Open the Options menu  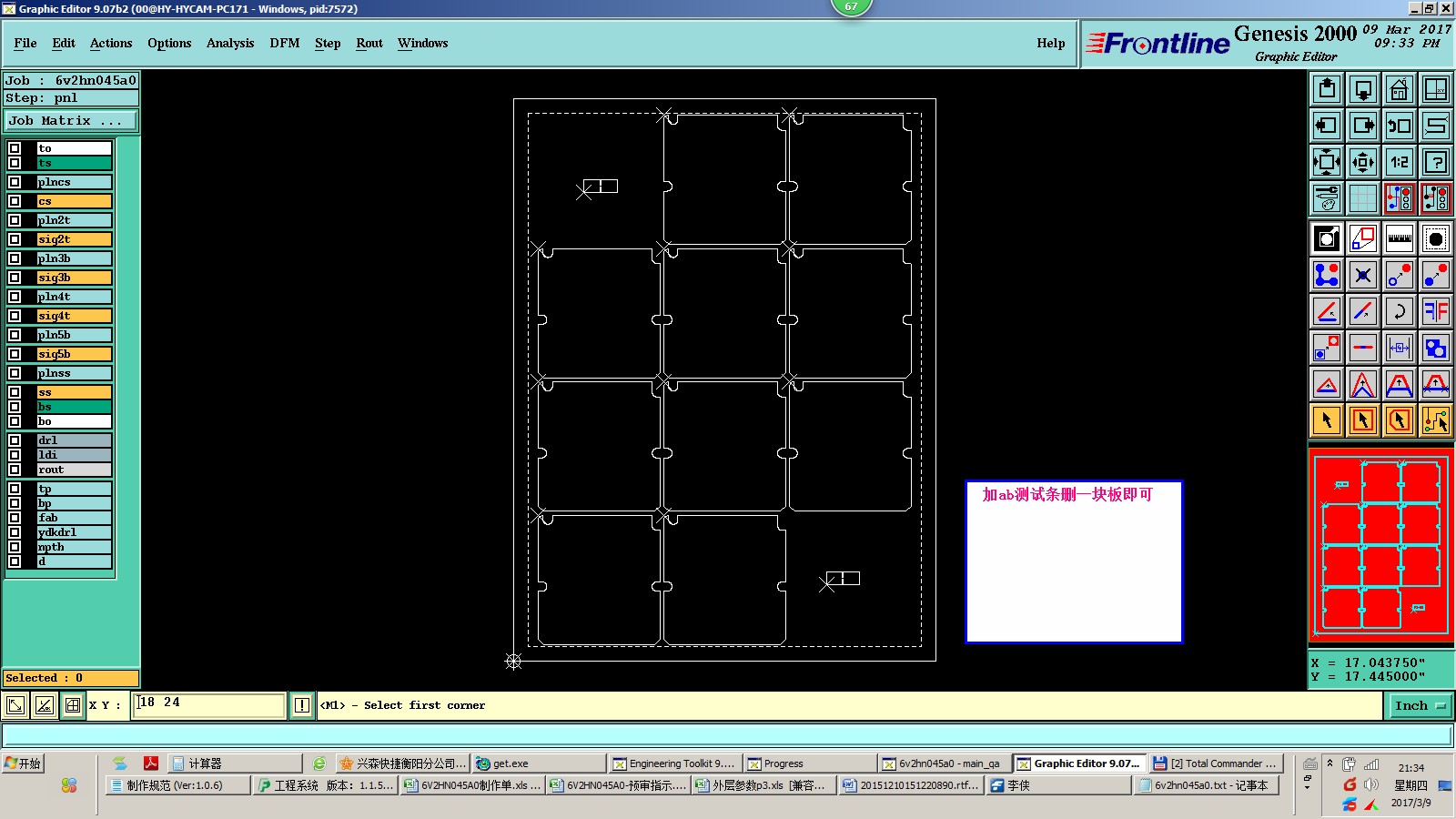169,43
